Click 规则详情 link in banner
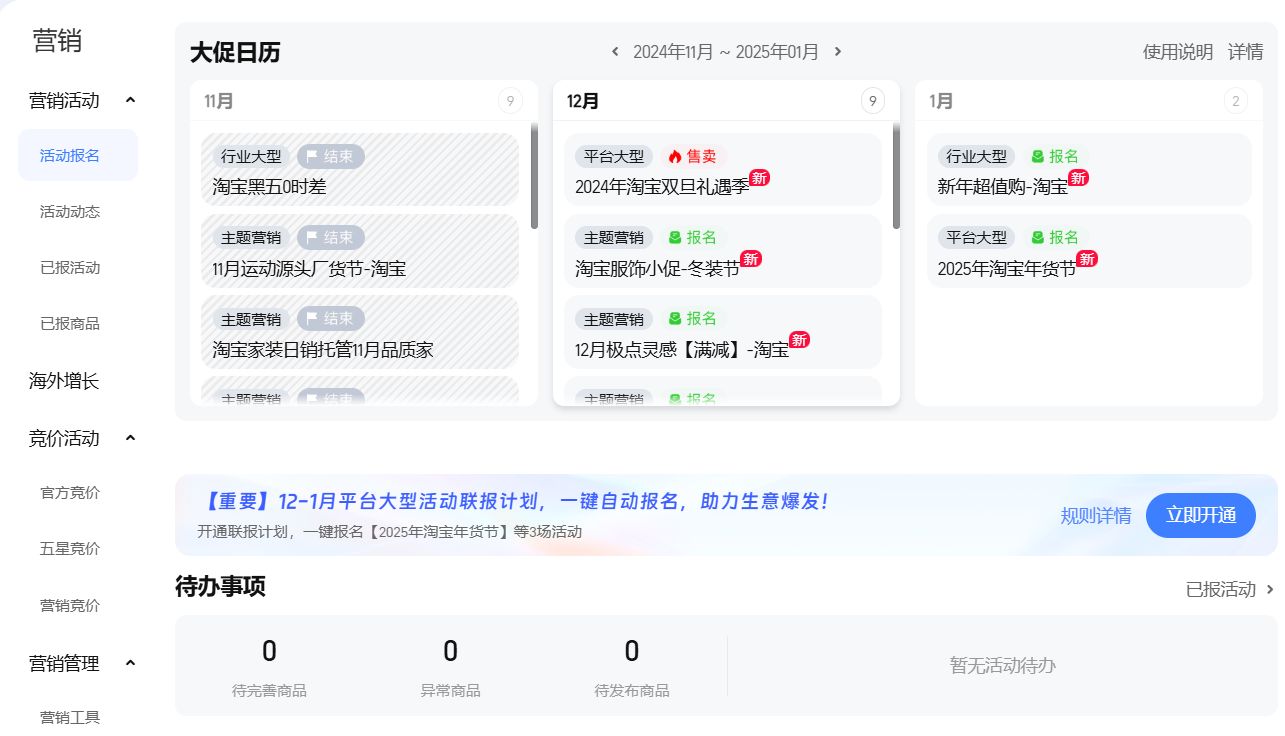 (x=1096, y=516)
